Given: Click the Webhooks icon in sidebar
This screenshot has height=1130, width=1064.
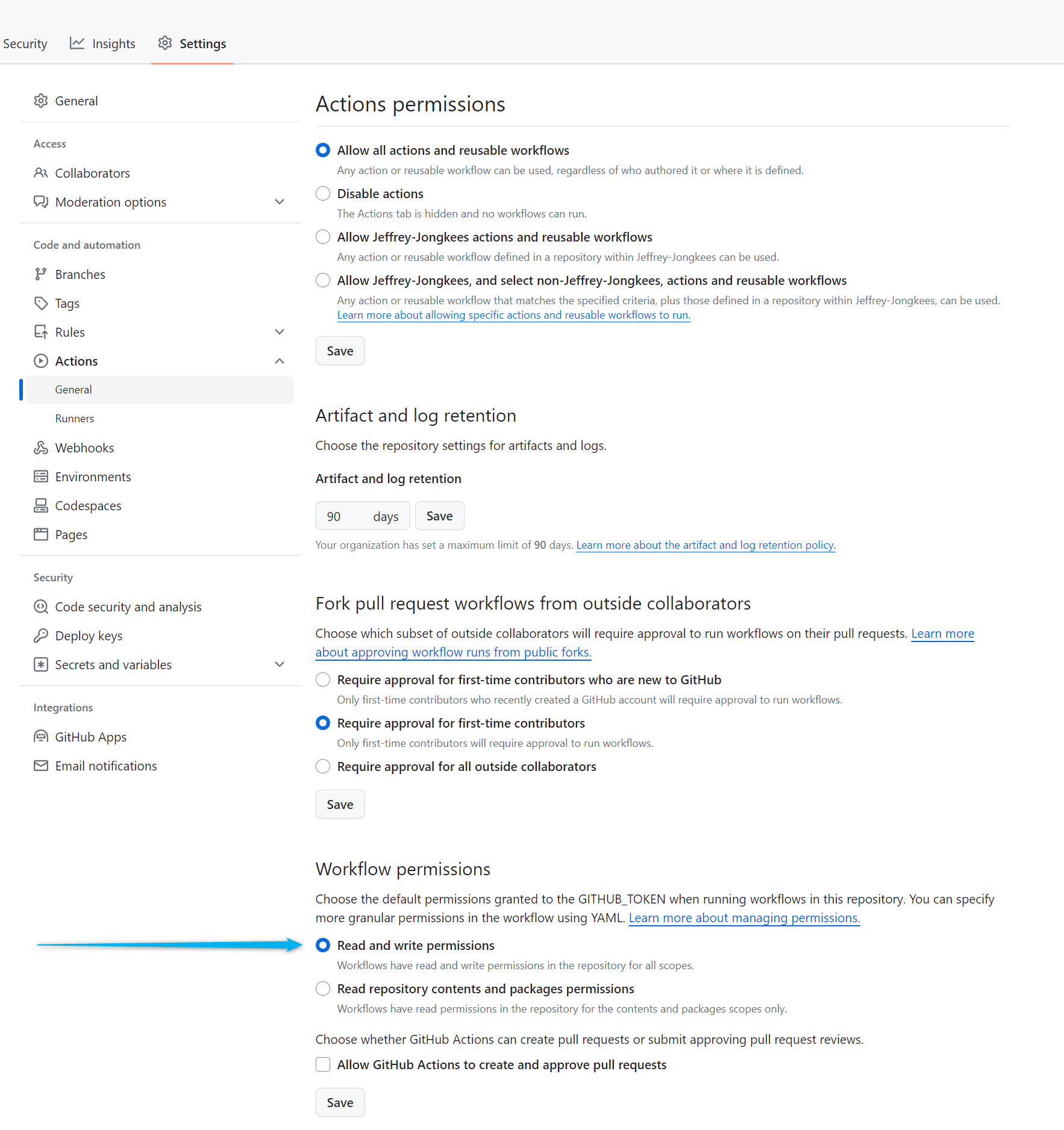Looking at the screenshot, I should click(41, 448).
